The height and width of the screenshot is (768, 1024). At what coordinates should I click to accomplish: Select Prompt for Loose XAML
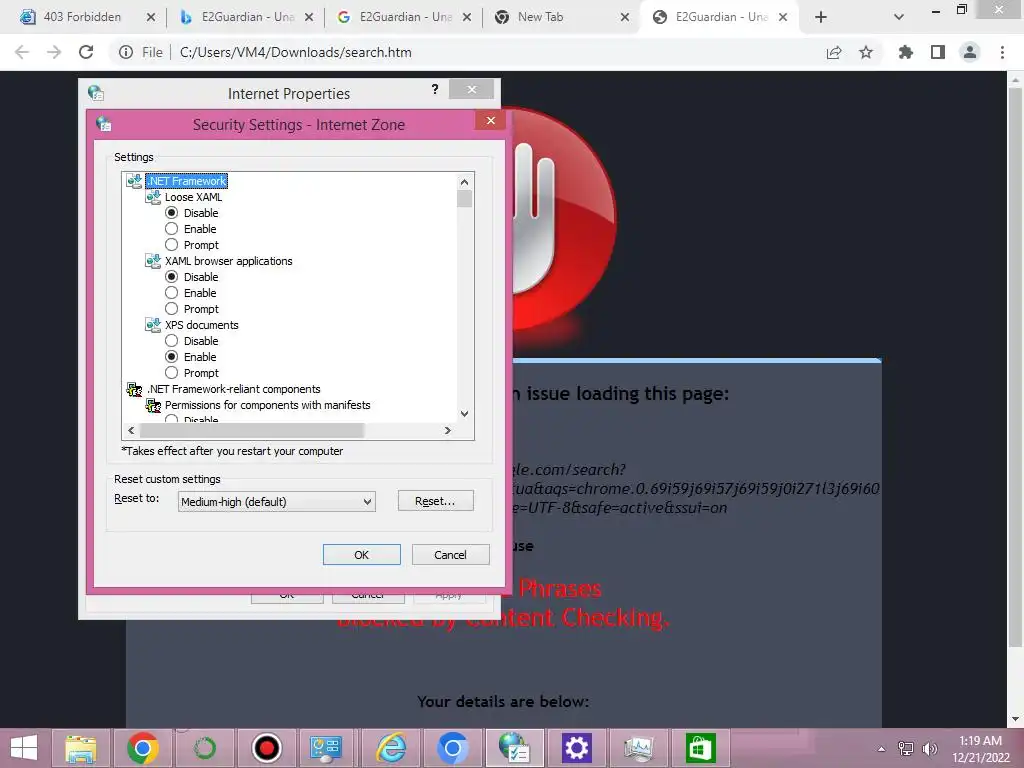171,245
